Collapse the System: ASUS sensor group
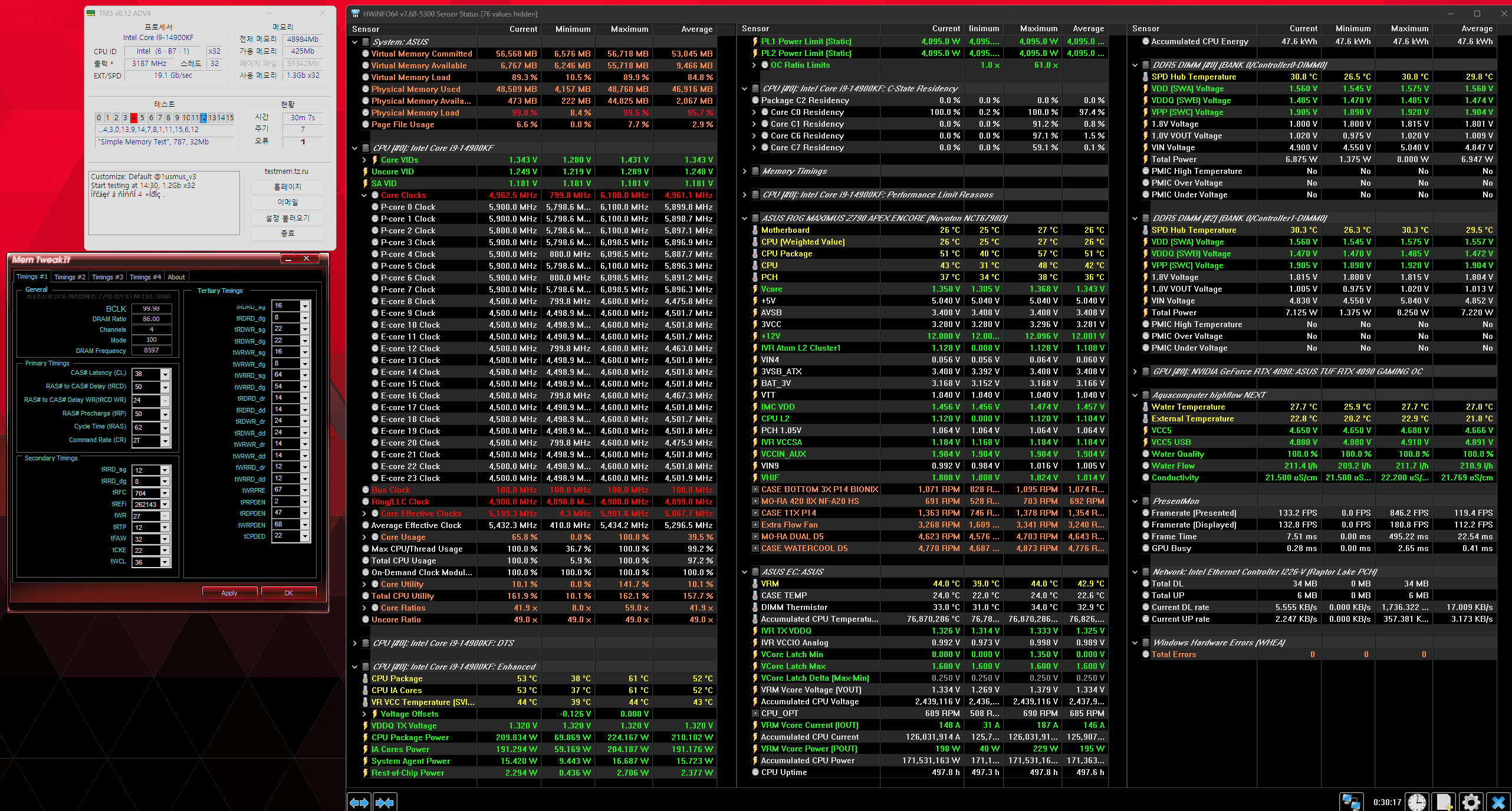Viewport: 1512px width, 811px height. 355,42
